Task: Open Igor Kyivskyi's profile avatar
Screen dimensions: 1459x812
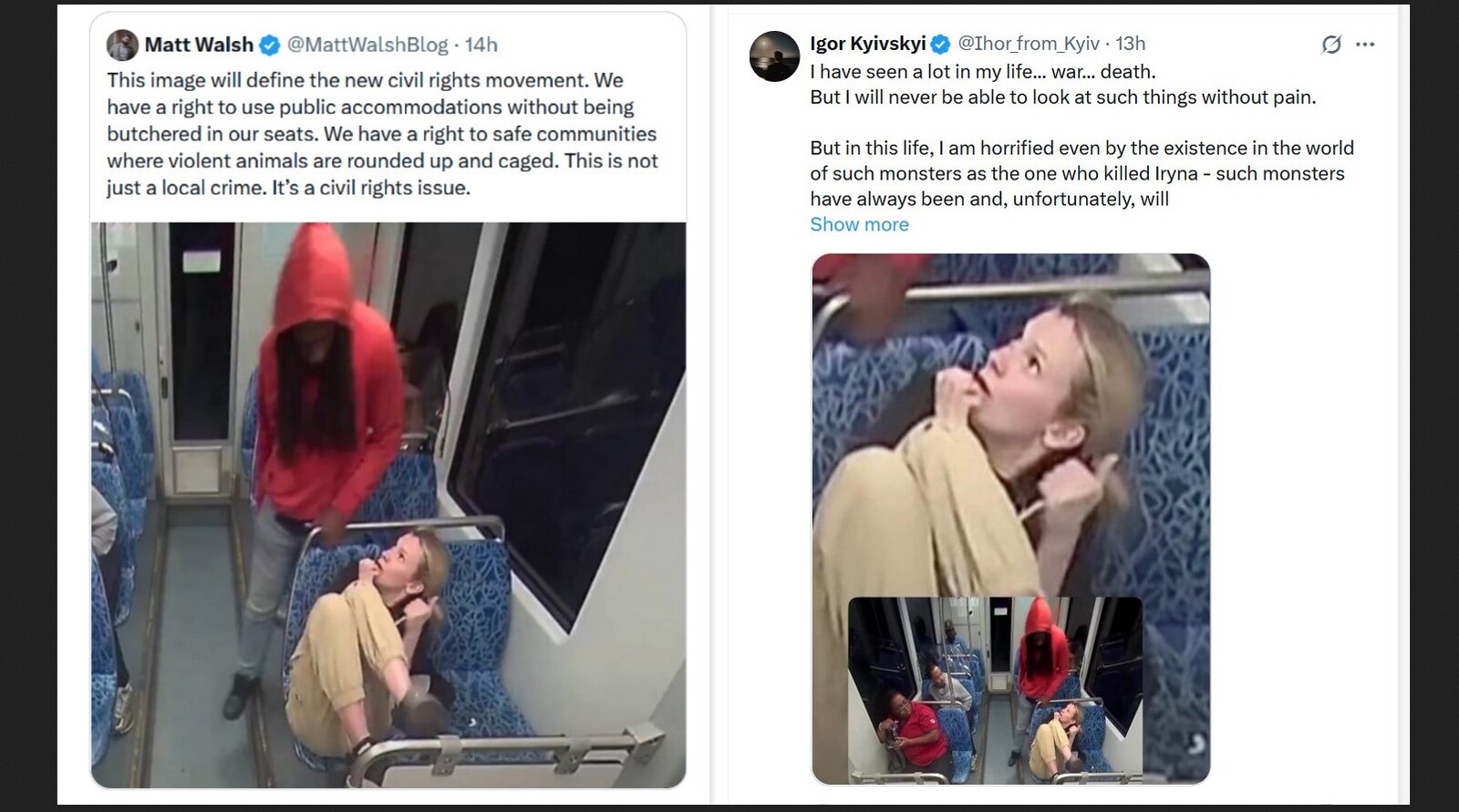Action: [774, 56]
